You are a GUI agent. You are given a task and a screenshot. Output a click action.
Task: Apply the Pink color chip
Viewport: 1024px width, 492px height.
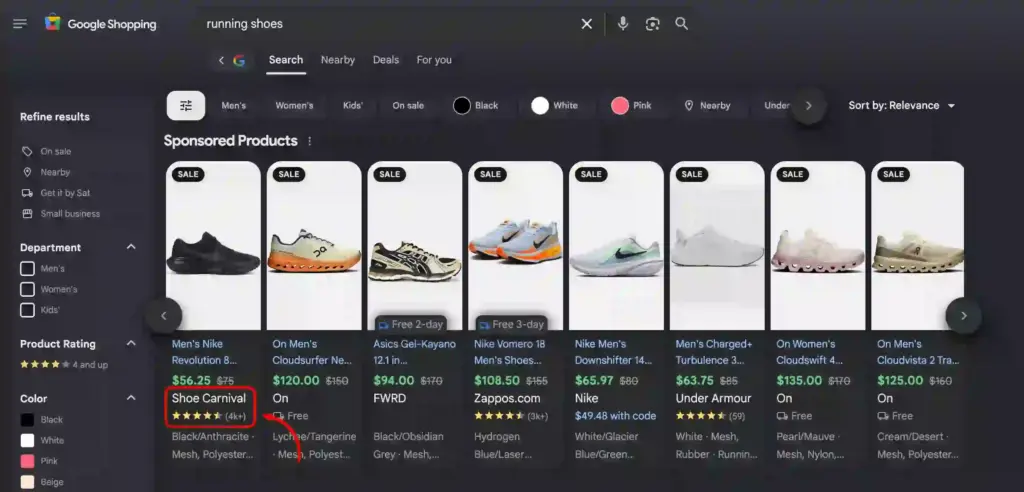click(632, 106)
